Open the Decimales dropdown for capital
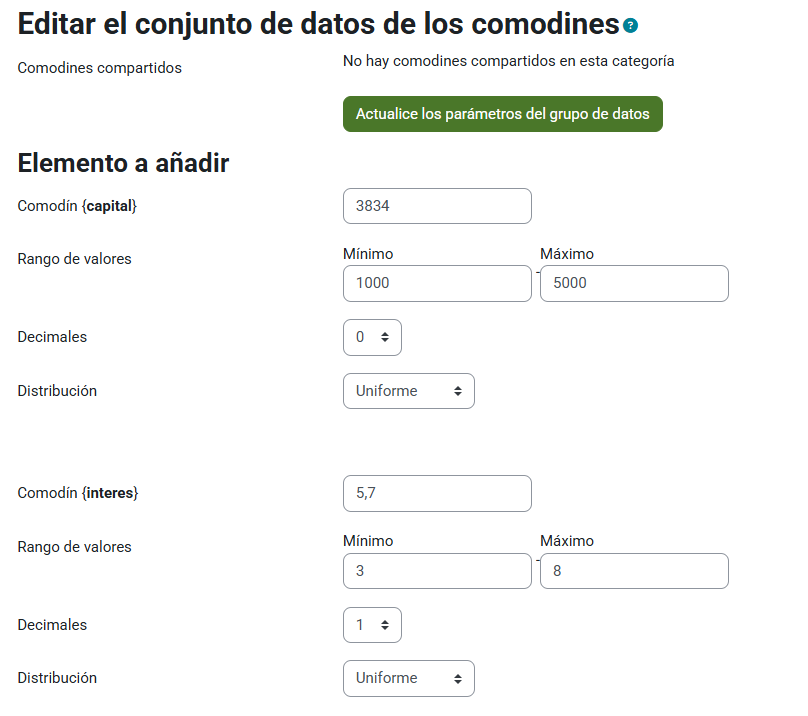808x716 pixels. coord(372,337)
